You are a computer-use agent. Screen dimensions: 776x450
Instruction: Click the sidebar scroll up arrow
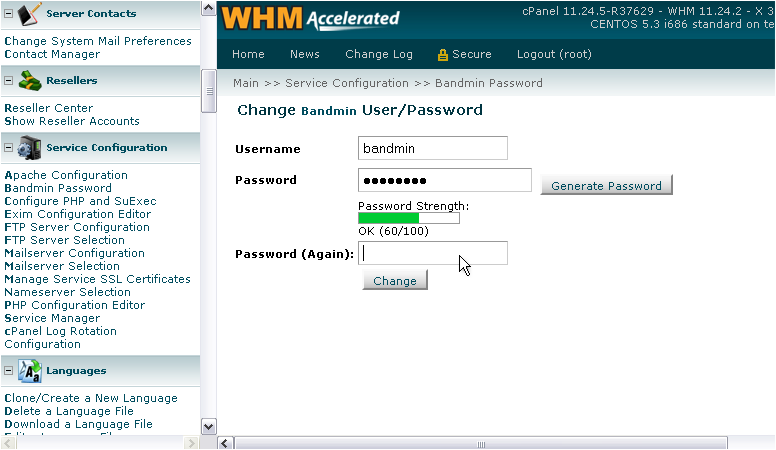pyautogui.click(x=209, y=8)
